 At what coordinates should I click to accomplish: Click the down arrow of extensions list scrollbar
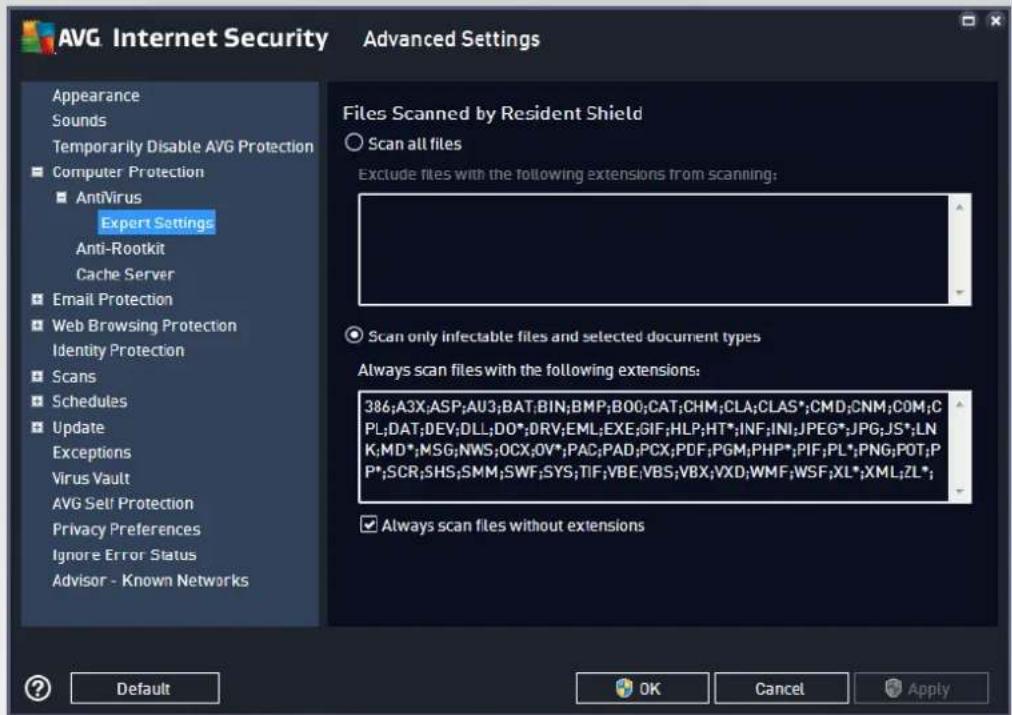coord(960,490)
